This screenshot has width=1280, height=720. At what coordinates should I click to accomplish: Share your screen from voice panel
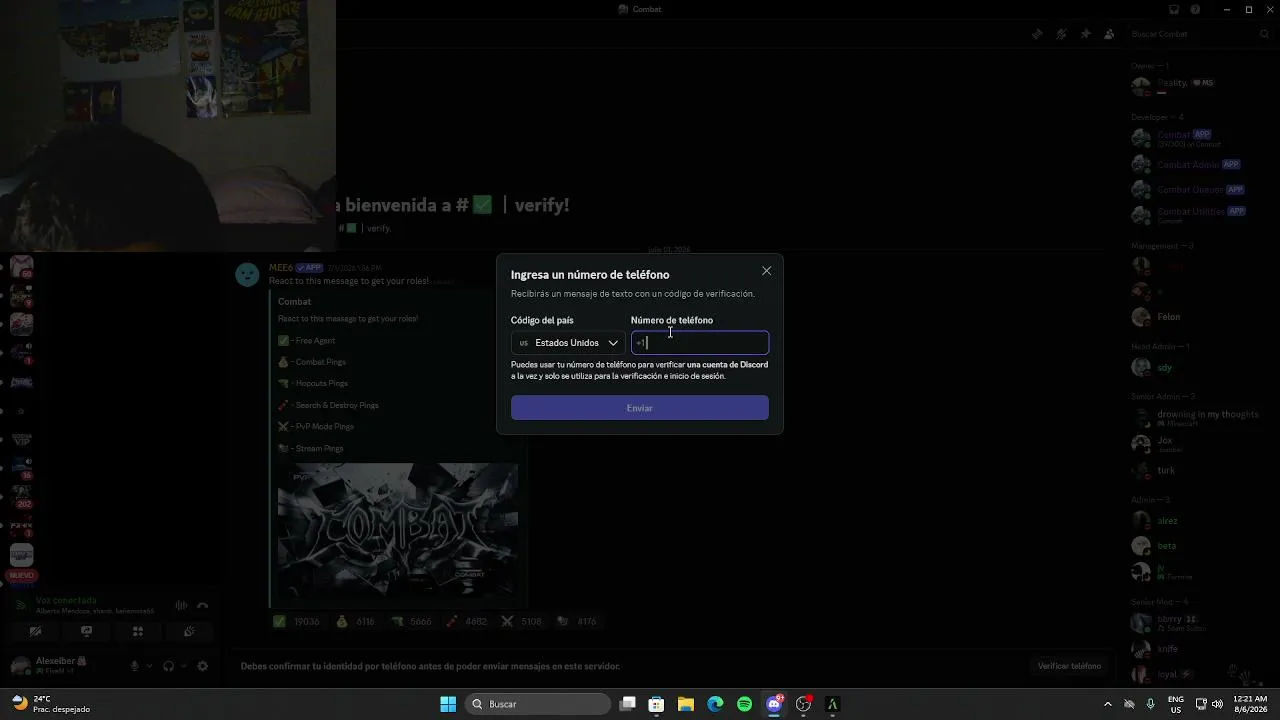(87, 632)
